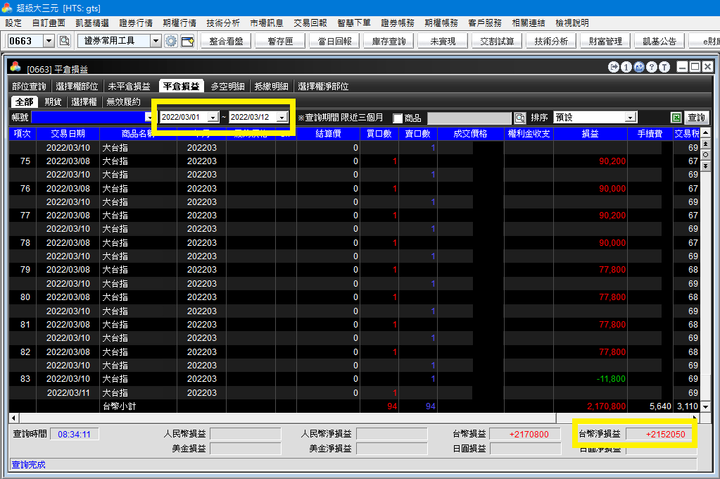Click the 交割試算 toolbar button

(497, 41)
